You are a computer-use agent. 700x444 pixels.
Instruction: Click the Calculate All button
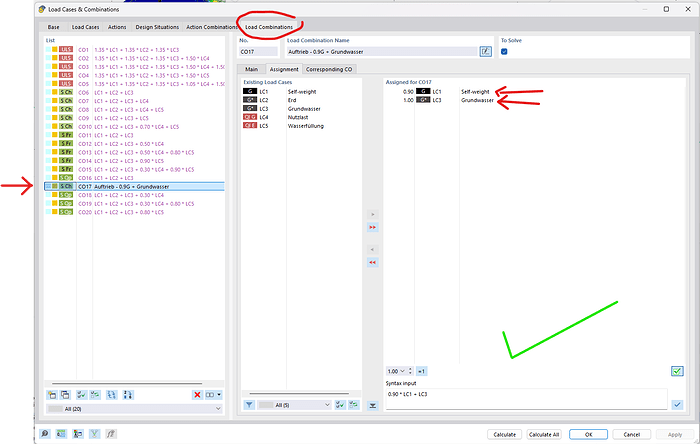click(x=544, y=434)
